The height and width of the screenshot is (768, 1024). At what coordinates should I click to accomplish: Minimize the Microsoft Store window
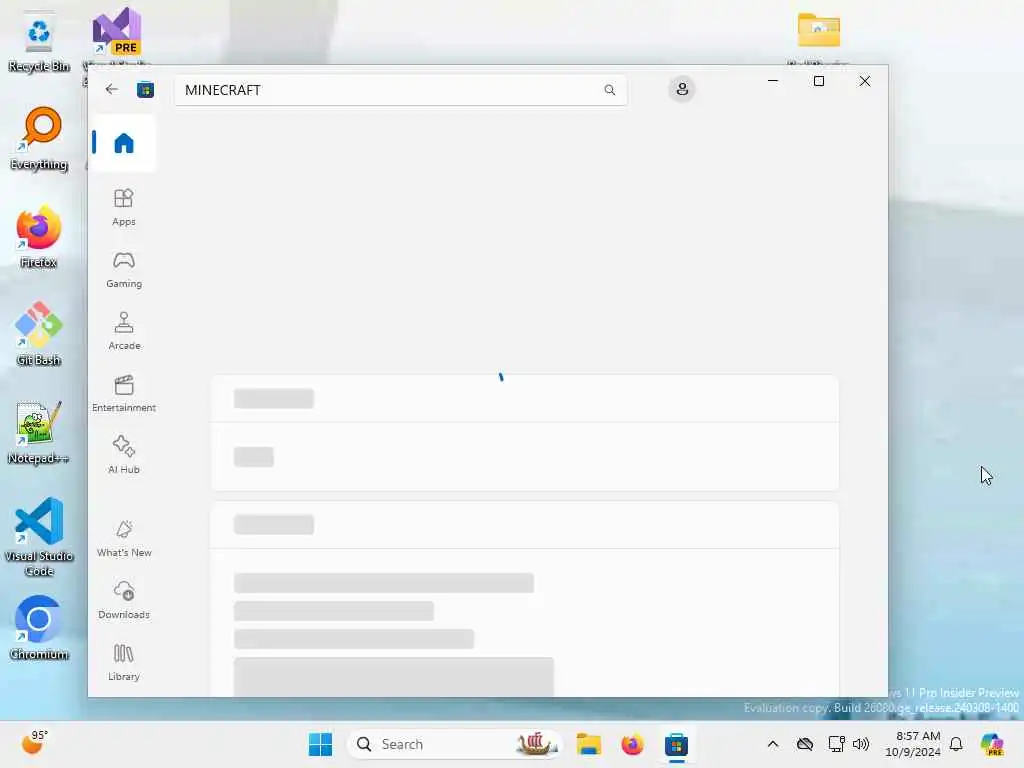773,81
